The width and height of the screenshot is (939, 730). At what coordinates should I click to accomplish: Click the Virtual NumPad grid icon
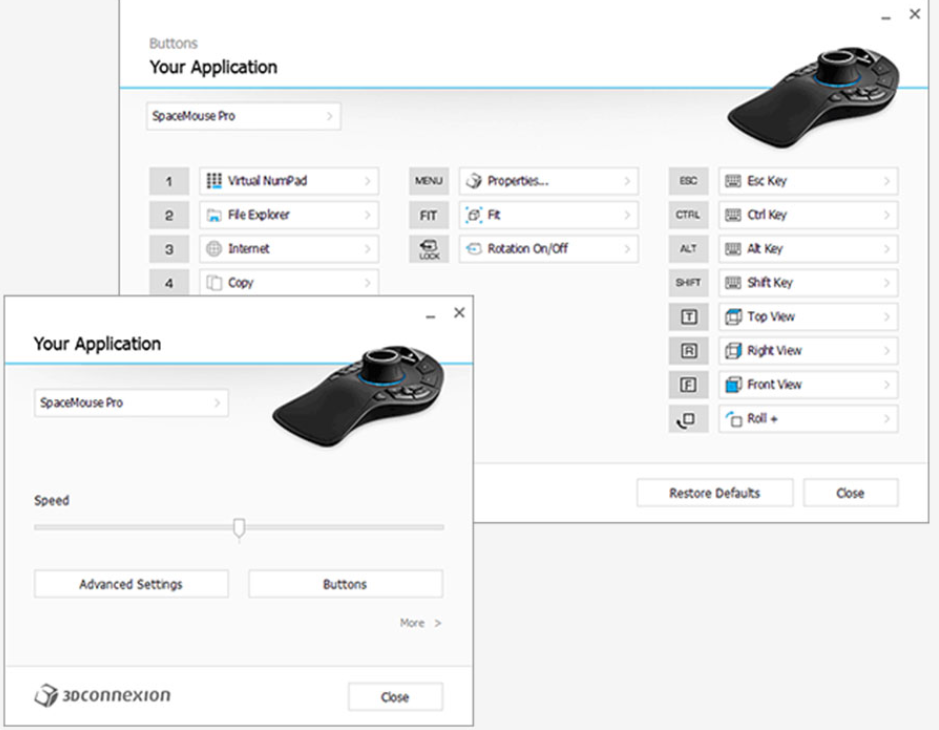click(213, 181)
